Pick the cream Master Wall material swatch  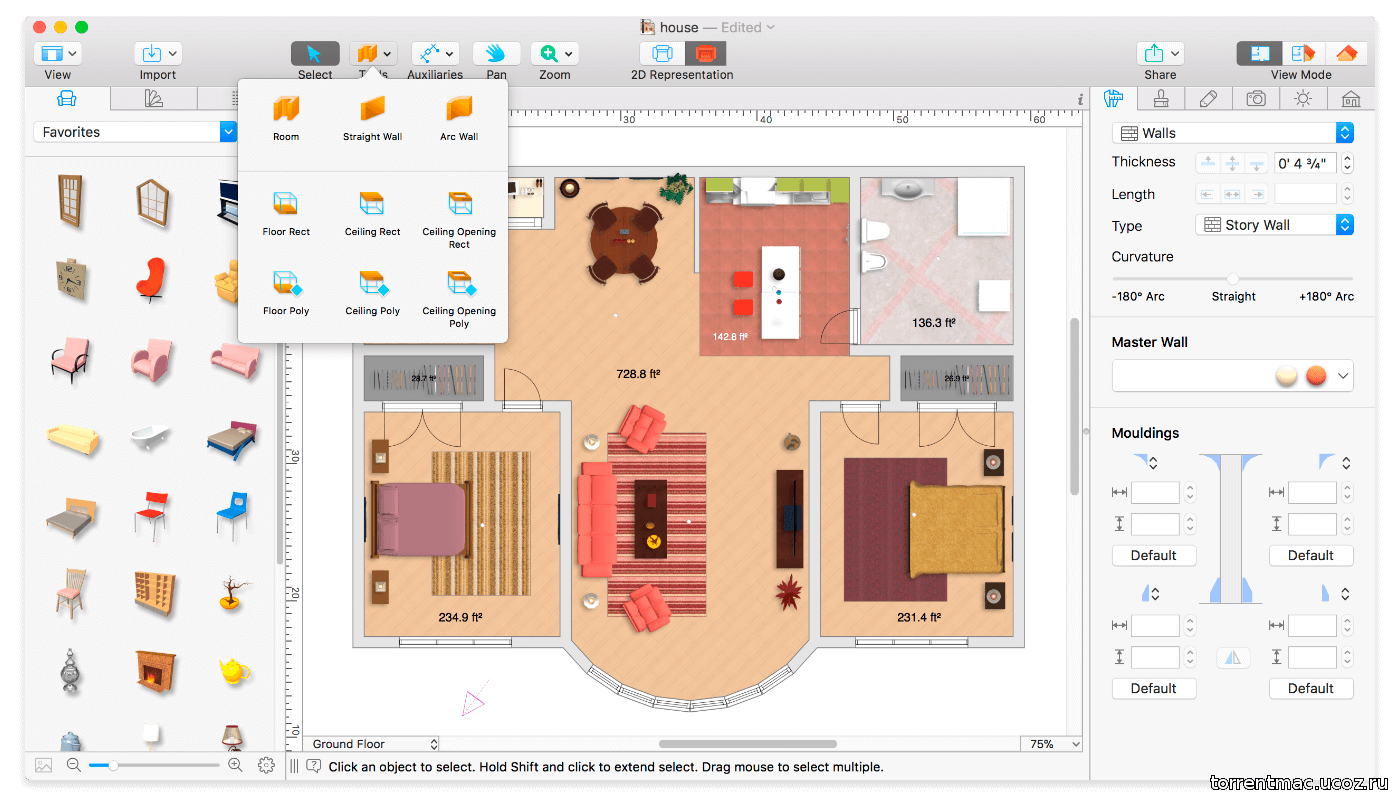(x=1287, y=376)
